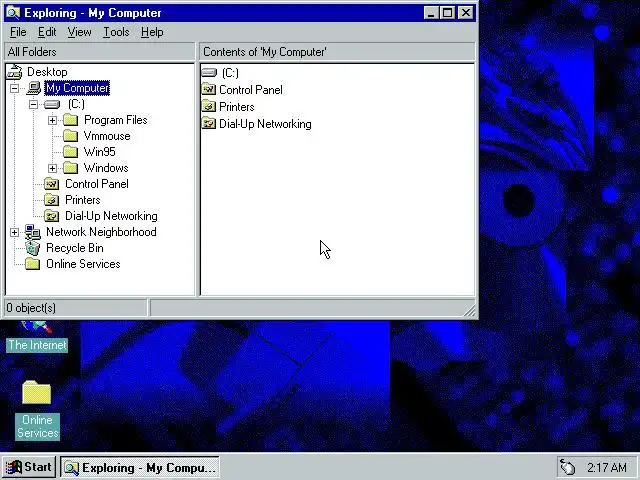Click the system tray icon beside the clock
The height and width of the screenshot is (480, 640).
point(568,467)
